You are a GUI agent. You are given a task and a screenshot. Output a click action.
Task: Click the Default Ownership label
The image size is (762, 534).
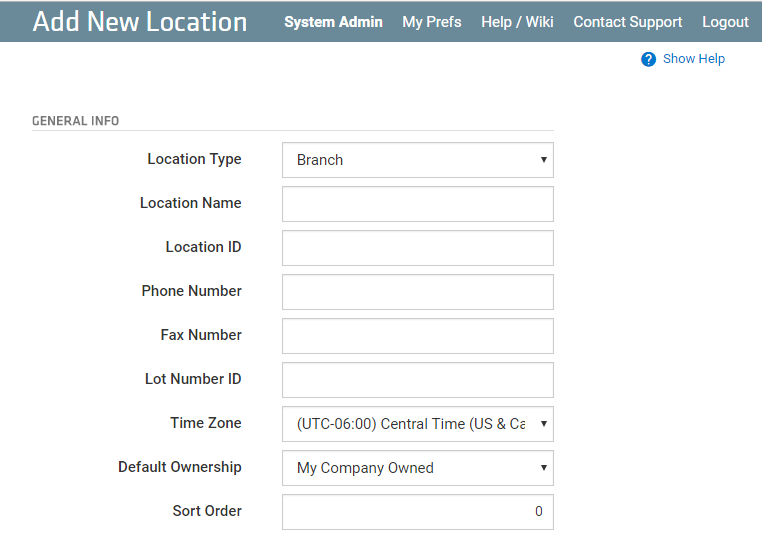(180, 467)
